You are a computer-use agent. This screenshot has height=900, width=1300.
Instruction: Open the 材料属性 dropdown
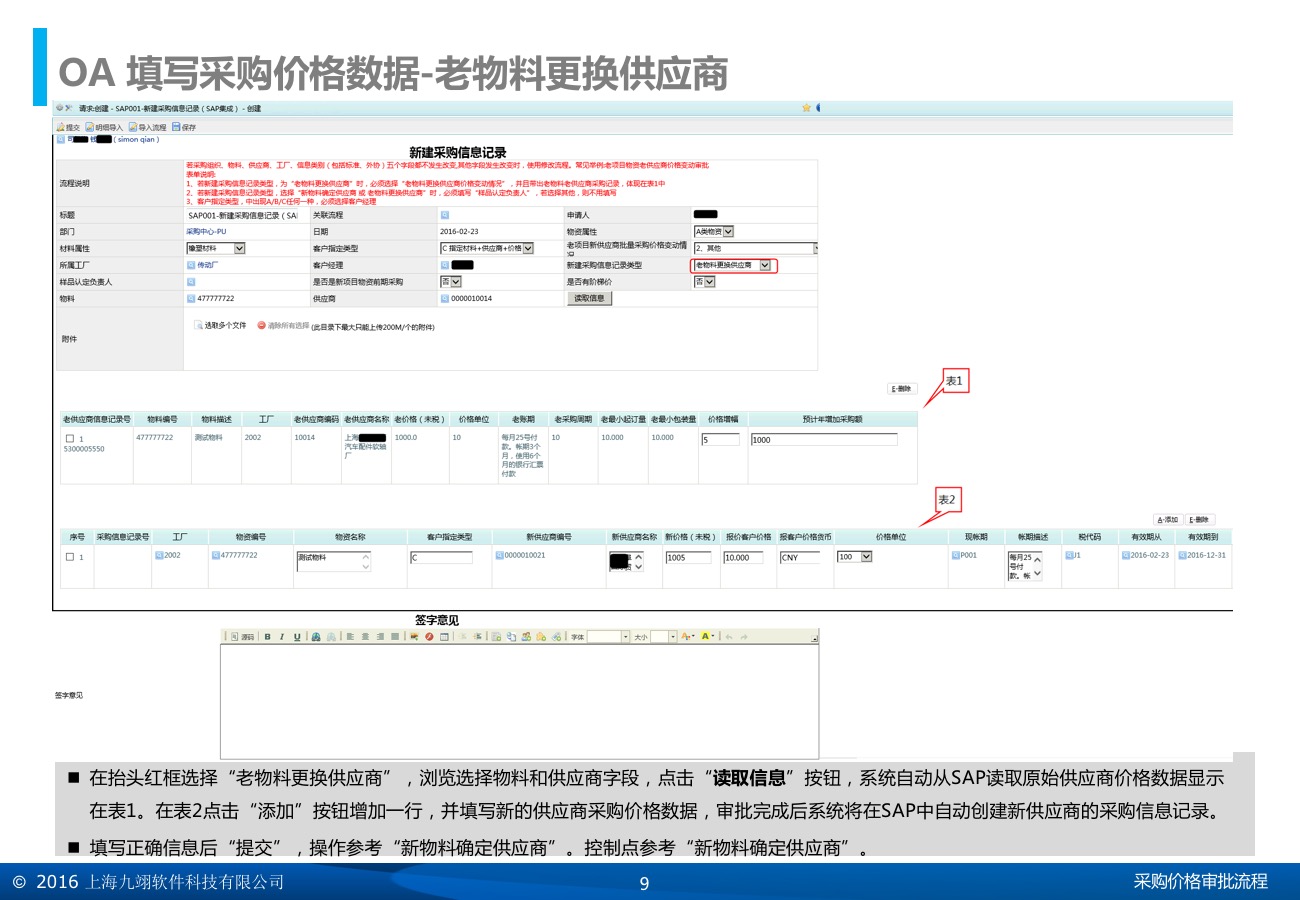239,248
